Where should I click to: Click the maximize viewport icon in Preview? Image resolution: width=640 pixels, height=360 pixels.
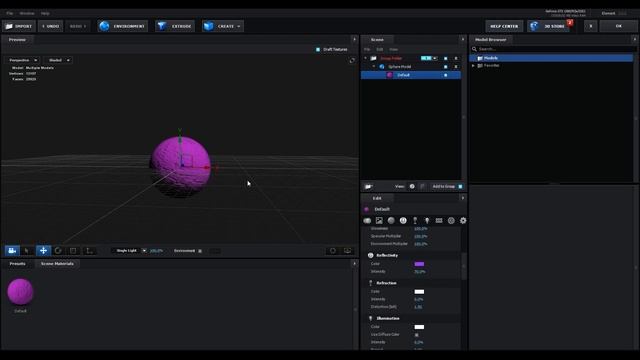click(x=352, y=60)
